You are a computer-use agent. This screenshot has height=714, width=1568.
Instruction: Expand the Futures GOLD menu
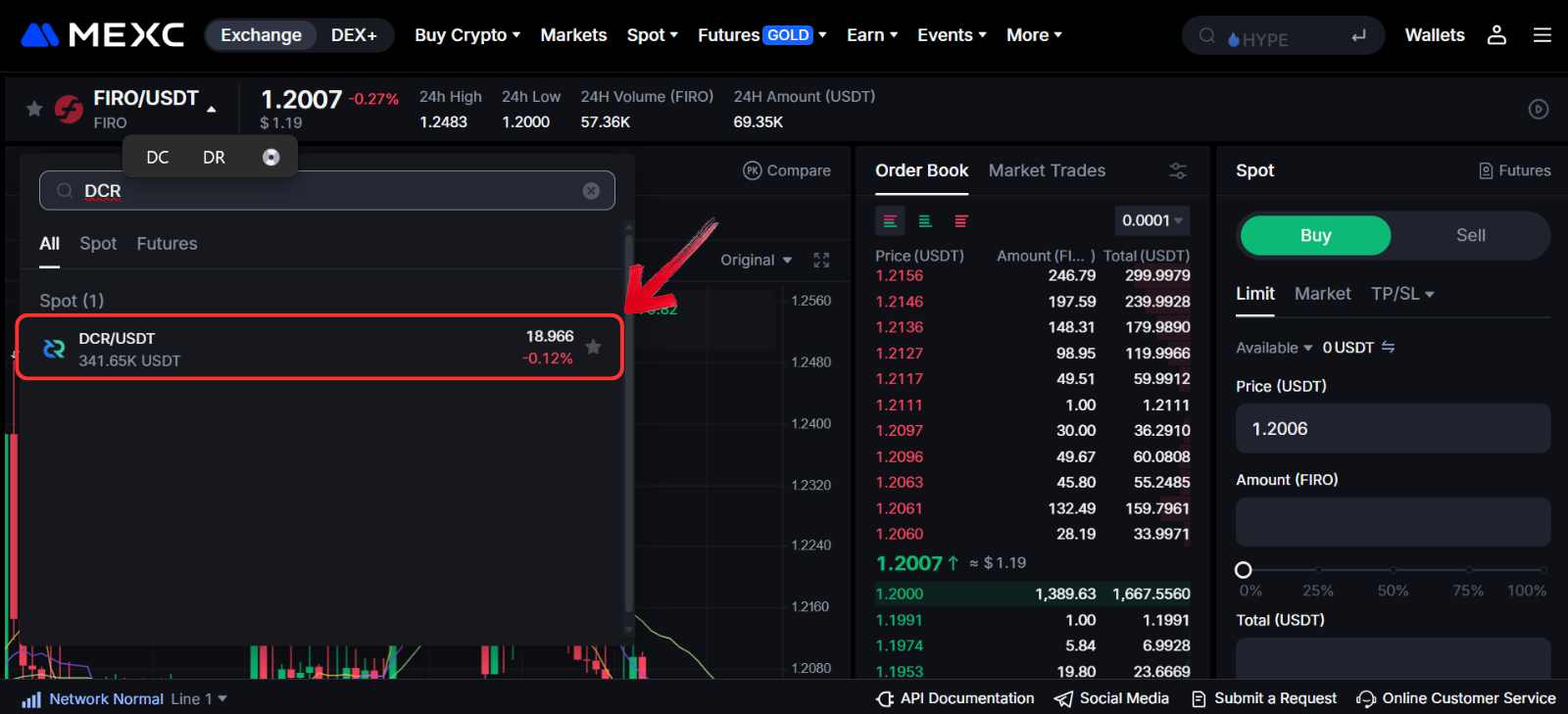pyautogui.click(x=762, y=35)
